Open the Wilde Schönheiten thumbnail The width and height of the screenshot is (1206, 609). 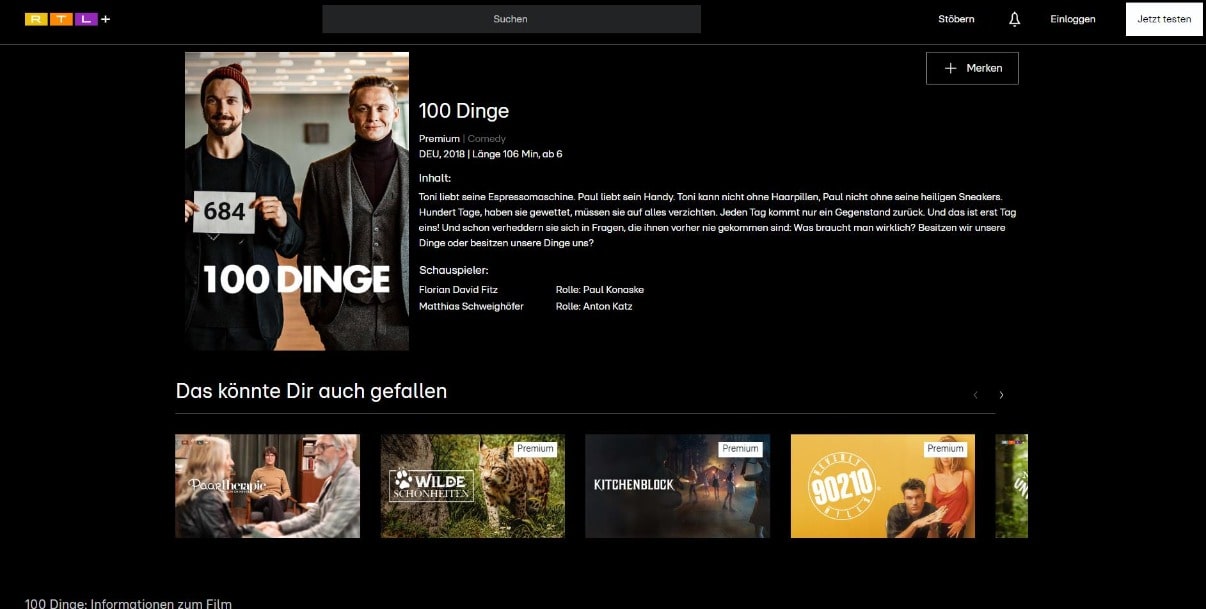click(472, 486)
